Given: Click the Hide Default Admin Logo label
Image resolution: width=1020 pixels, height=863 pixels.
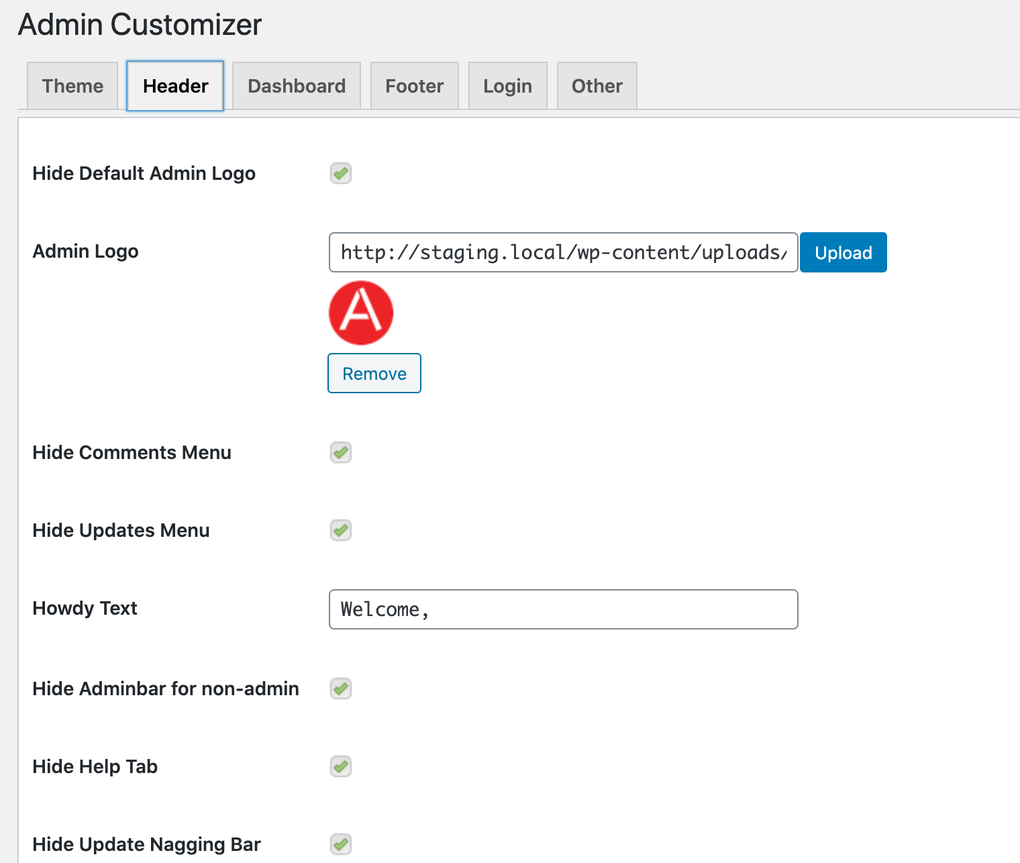Looking at the screenshot, I should [144, 173].
